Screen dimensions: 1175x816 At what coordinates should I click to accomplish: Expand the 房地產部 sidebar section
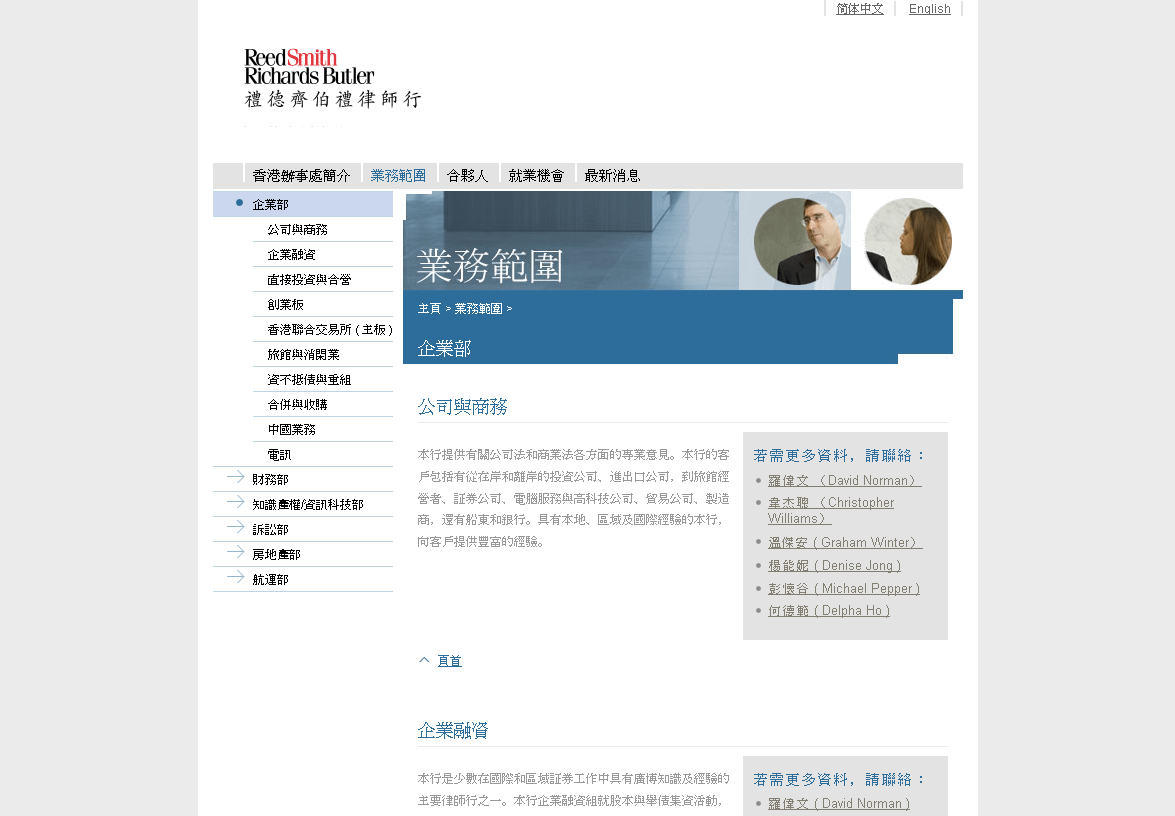tap(276, 554)
